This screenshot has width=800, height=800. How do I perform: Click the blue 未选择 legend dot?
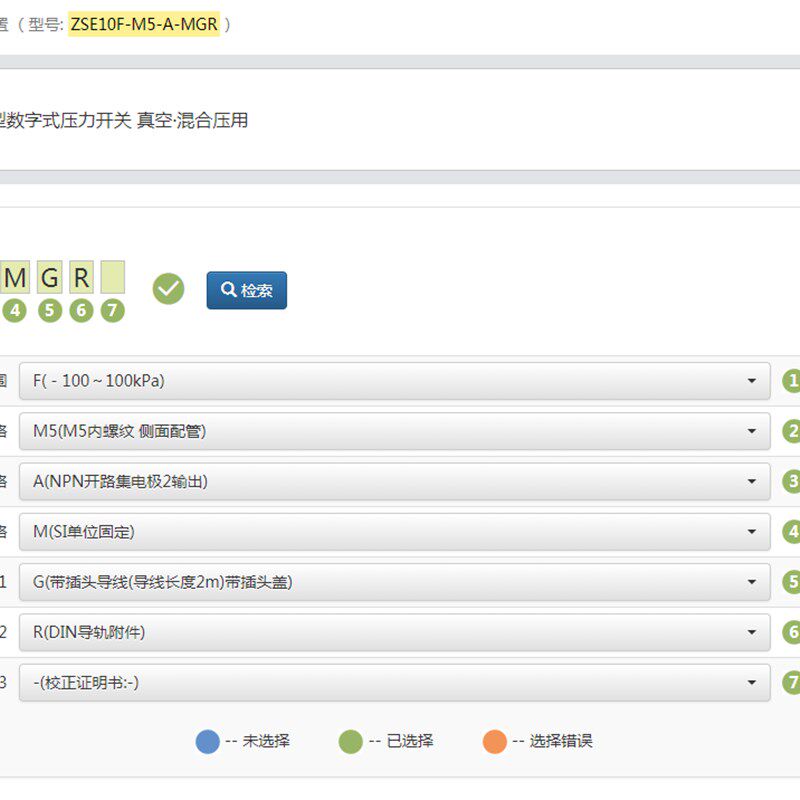click(208, 741)
